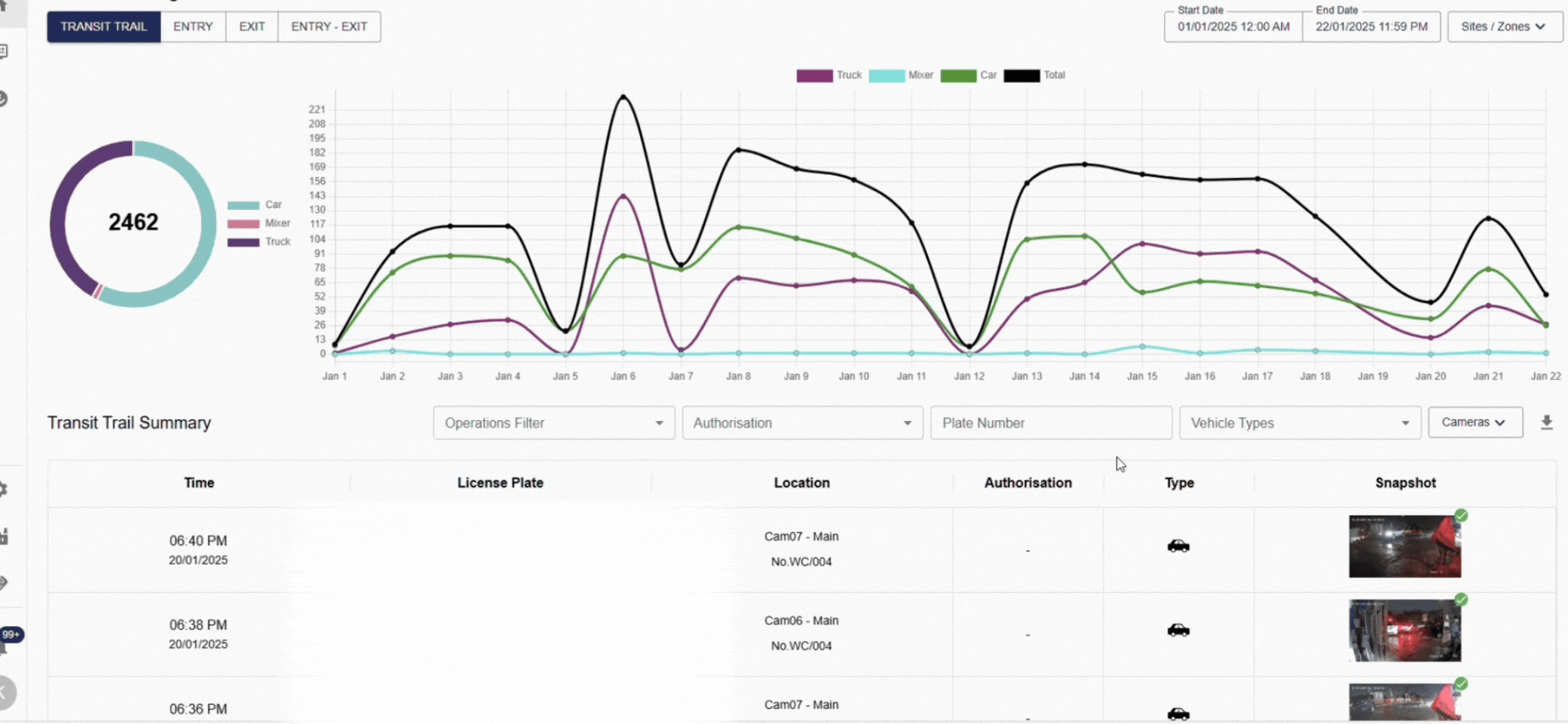Click the factory icon in left sidebar
The image size is (1568, 724).
coord(4,536)
